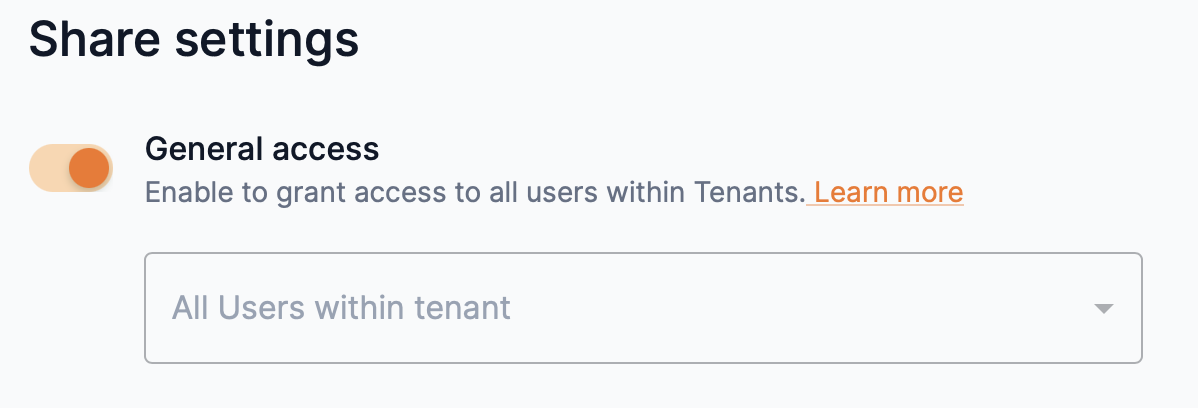
Task: Expand the All Users within tenant dropdown
Action: point(643,307)
